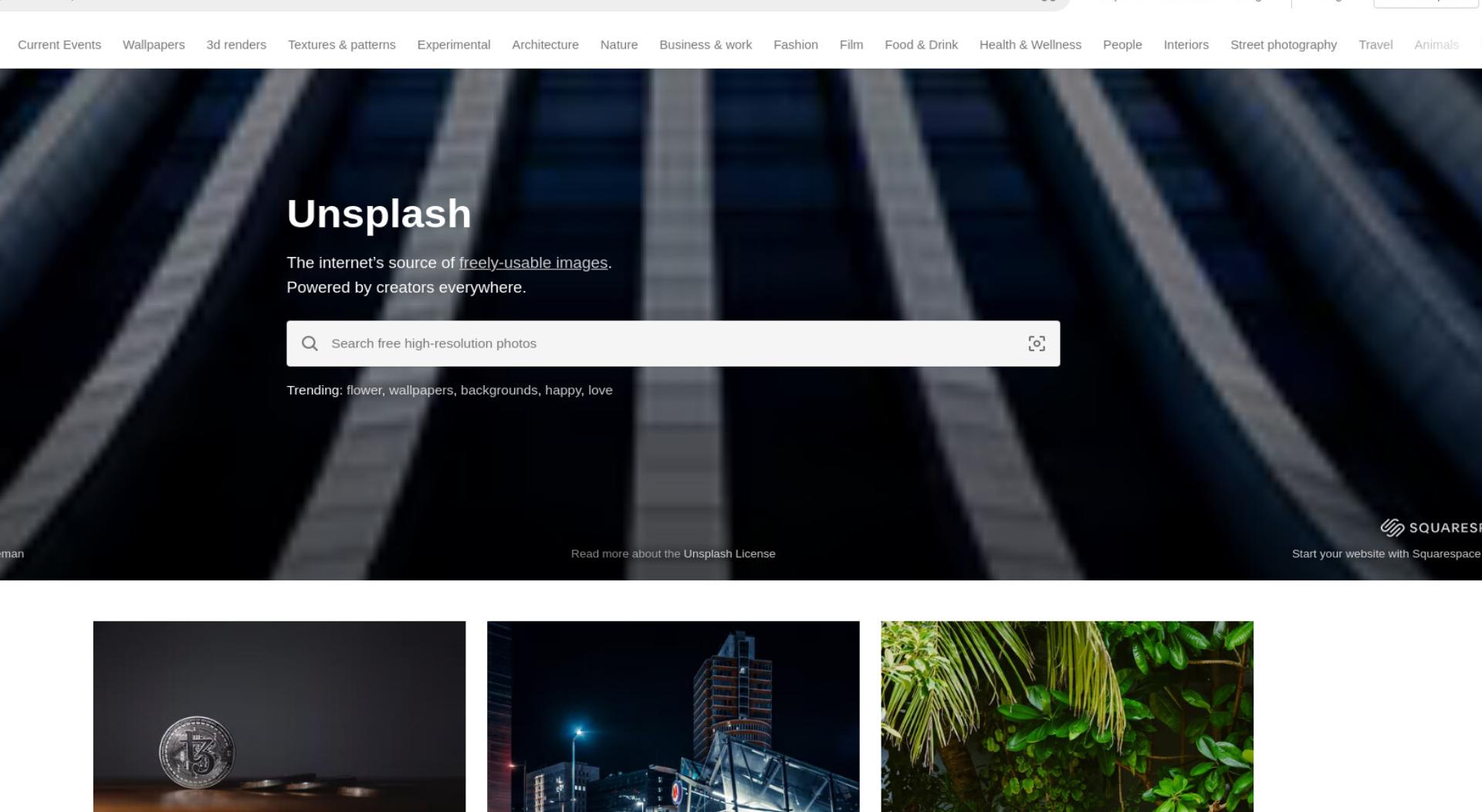
Task: Search trending term happy
Action: point(563,390)
